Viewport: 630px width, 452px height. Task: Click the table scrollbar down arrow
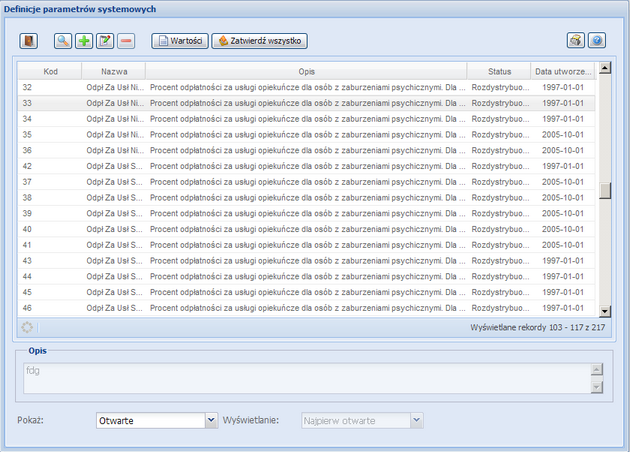coord(605,311)
